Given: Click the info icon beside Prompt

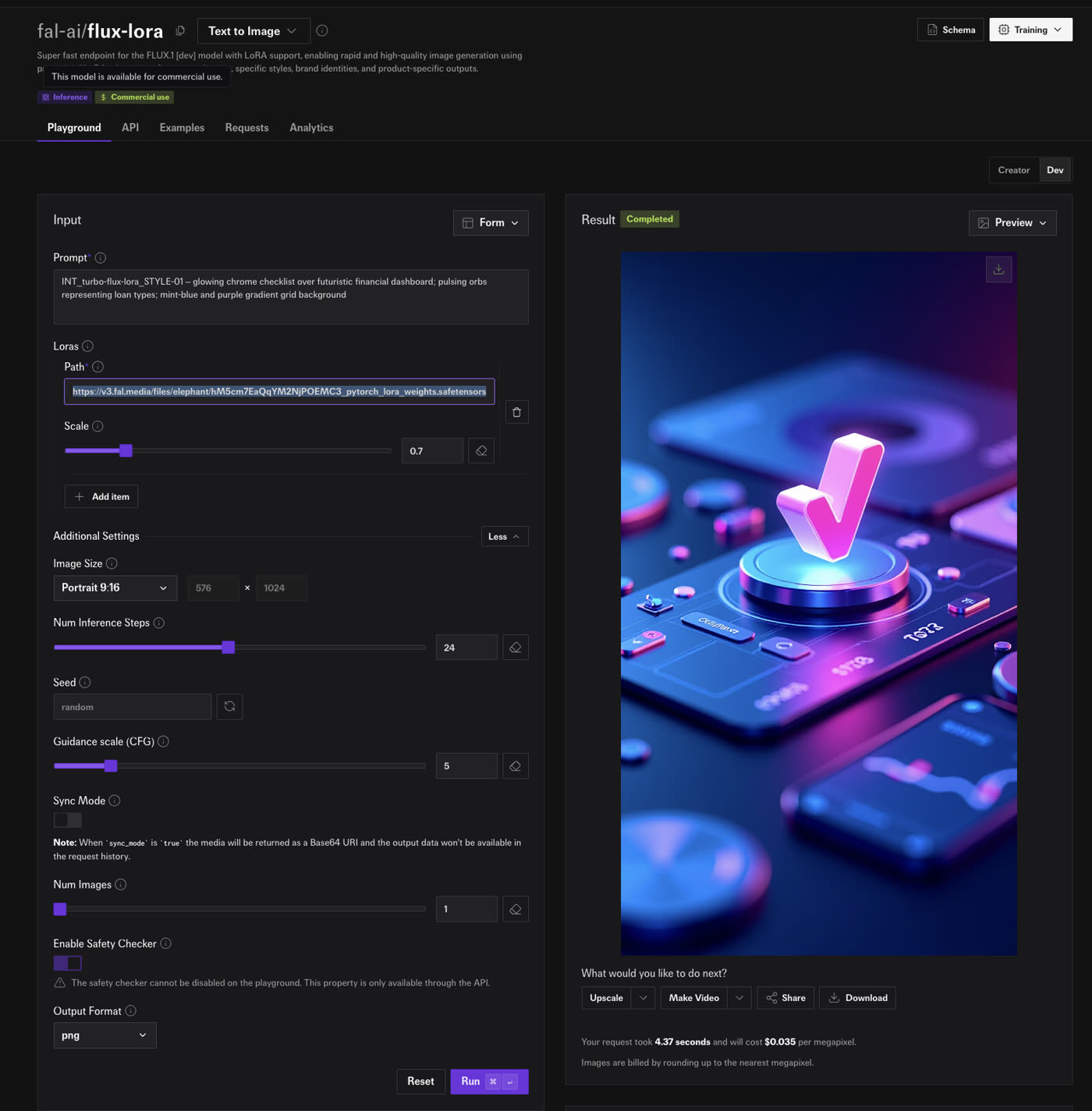Looking at the screenshot, I should click(101, 257).
